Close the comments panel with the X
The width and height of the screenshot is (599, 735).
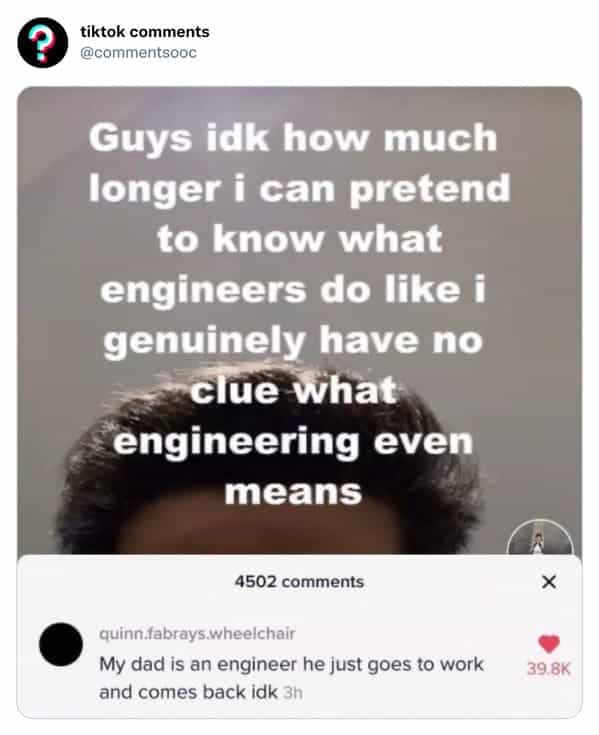pos(548,582)
